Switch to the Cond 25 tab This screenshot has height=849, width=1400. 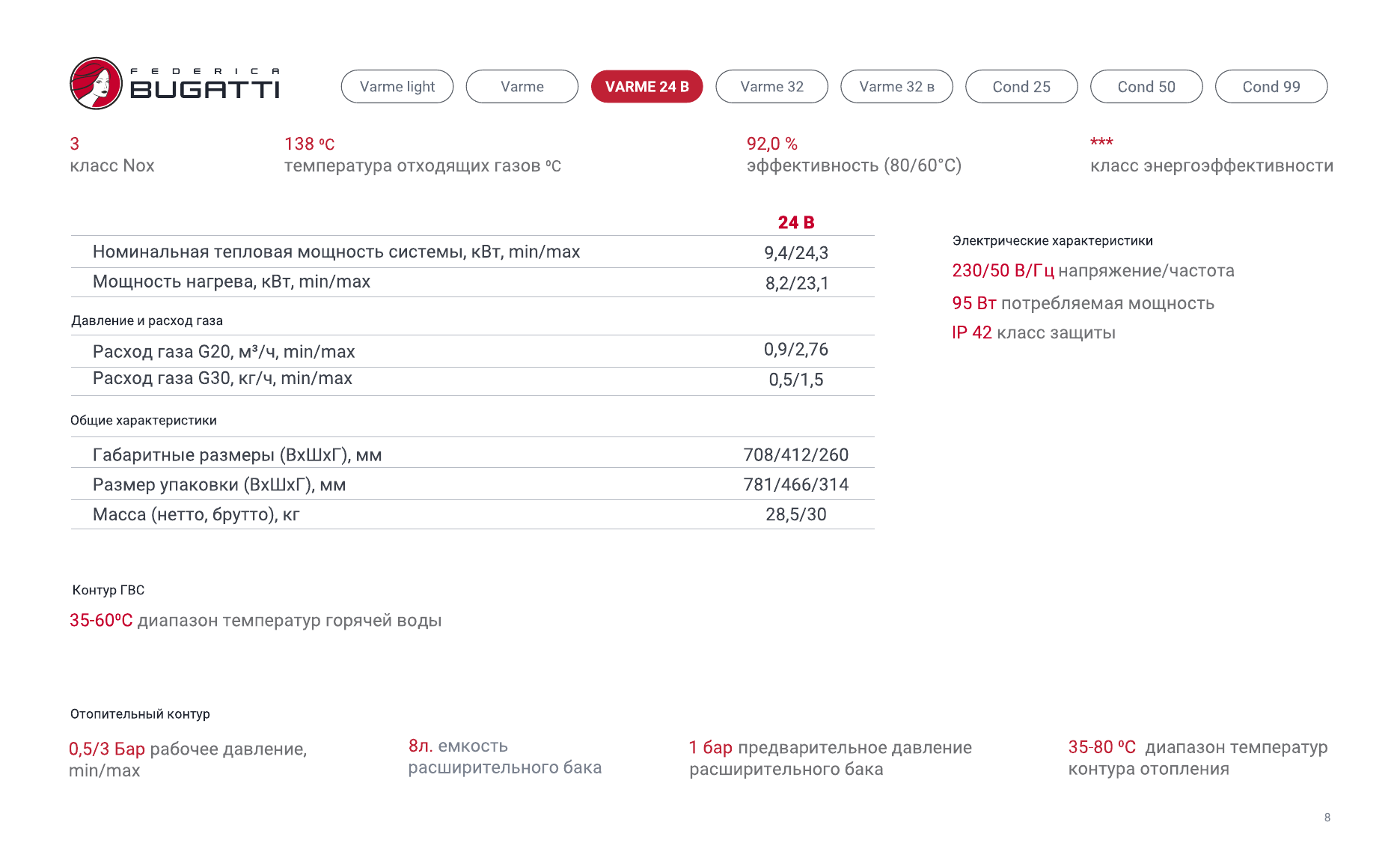tap(1021, 87)
